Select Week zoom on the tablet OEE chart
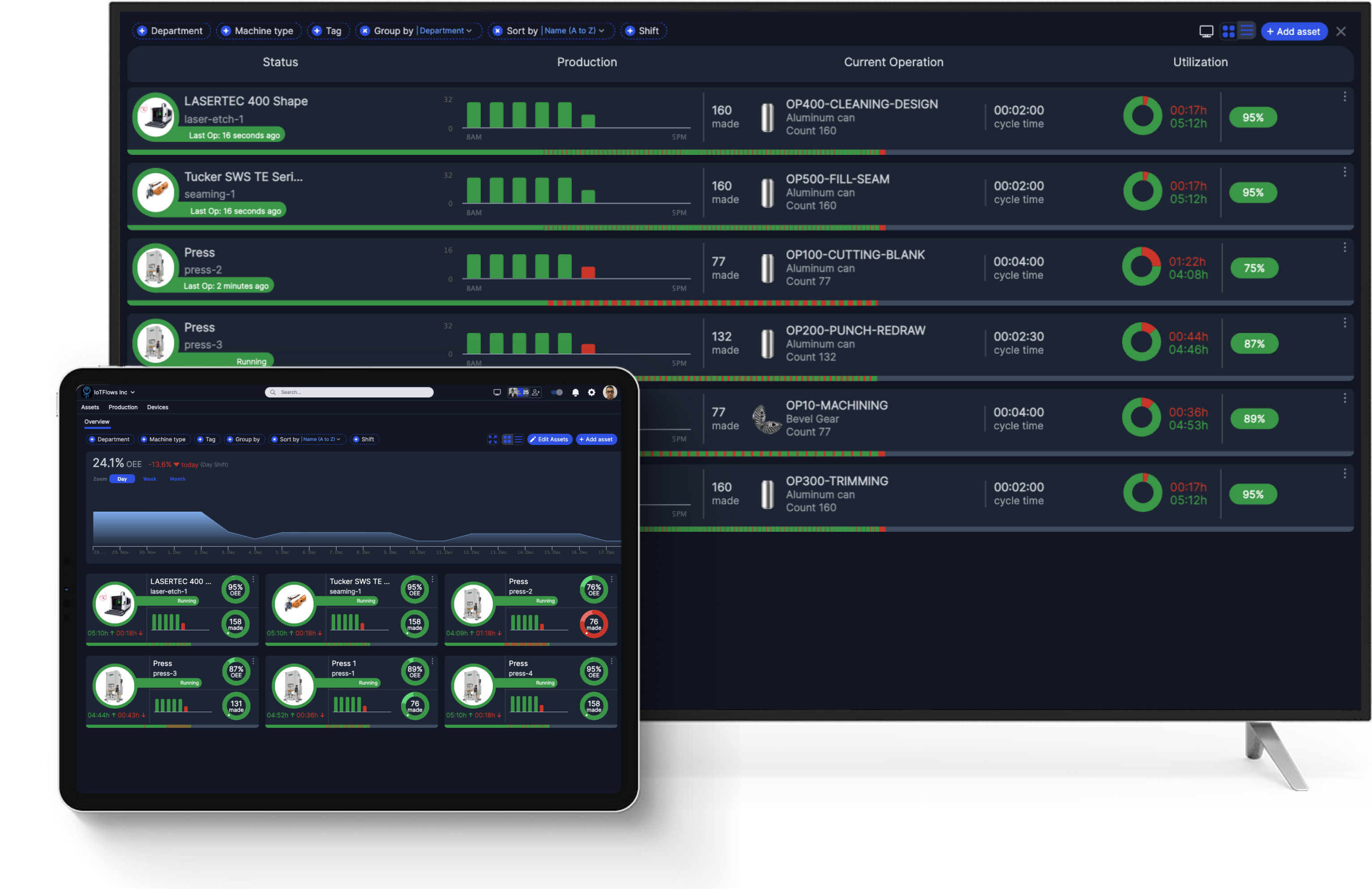 pyautogui.click(x=150, y=479)
